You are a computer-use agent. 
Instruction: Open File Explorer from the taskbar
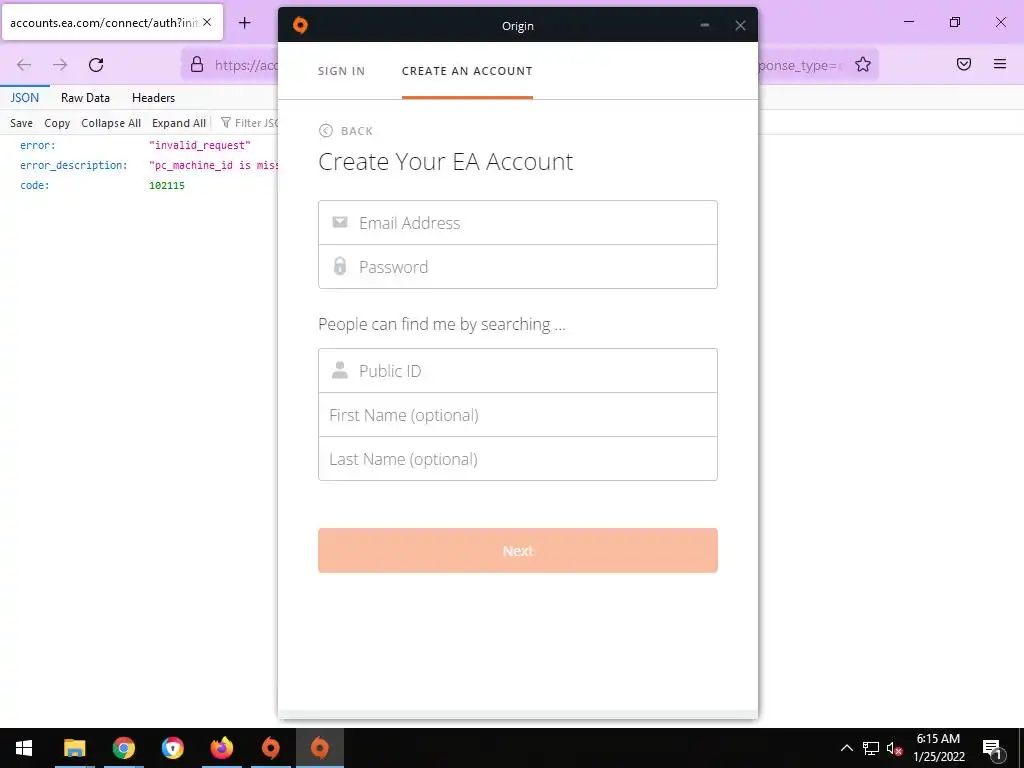click(74, 748)
